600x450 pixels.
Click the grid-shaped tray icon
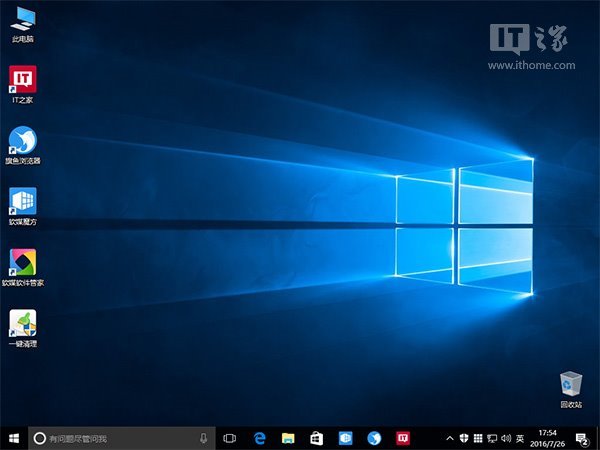point(478,438)
